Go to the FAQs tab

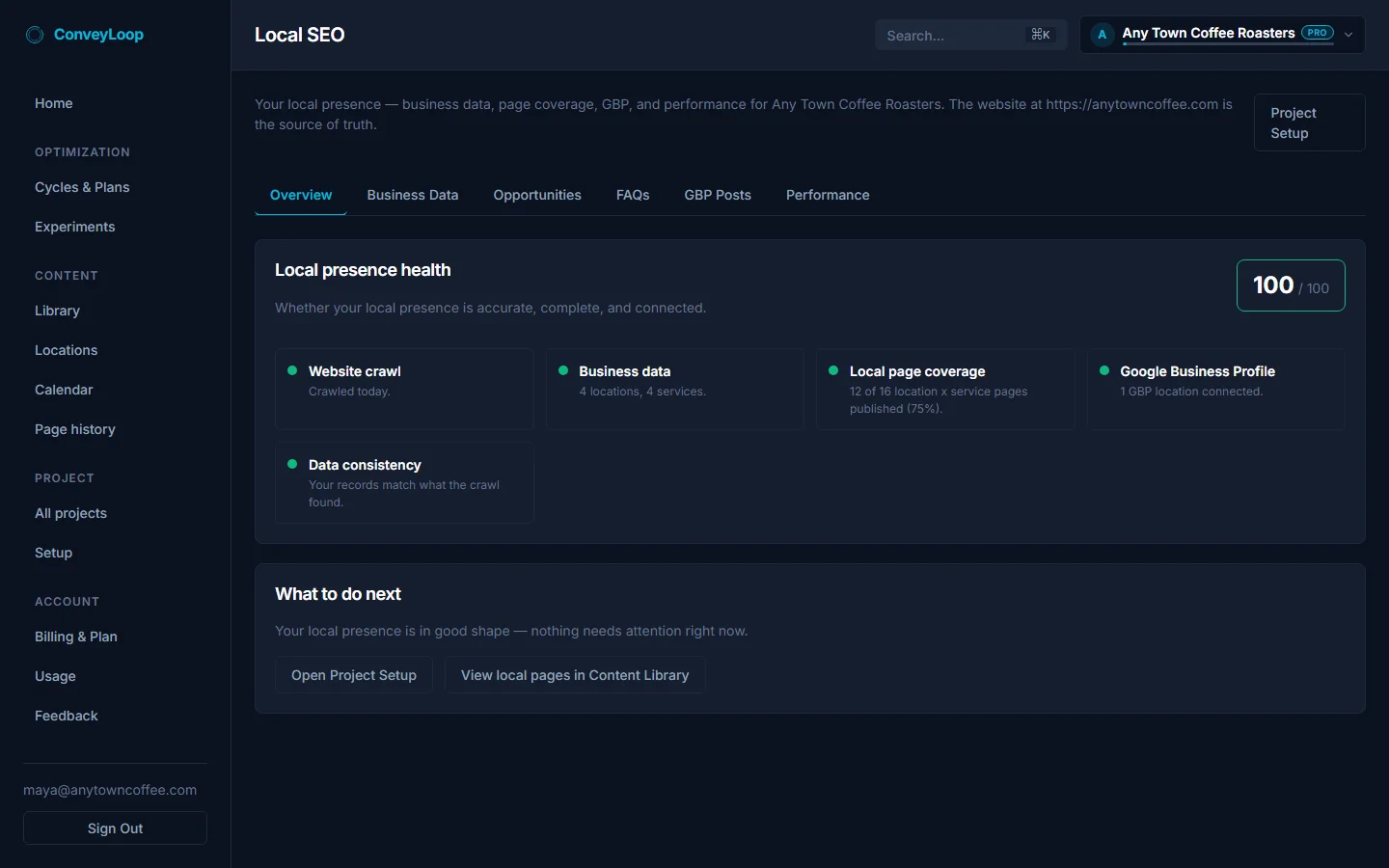pos(633,195)
